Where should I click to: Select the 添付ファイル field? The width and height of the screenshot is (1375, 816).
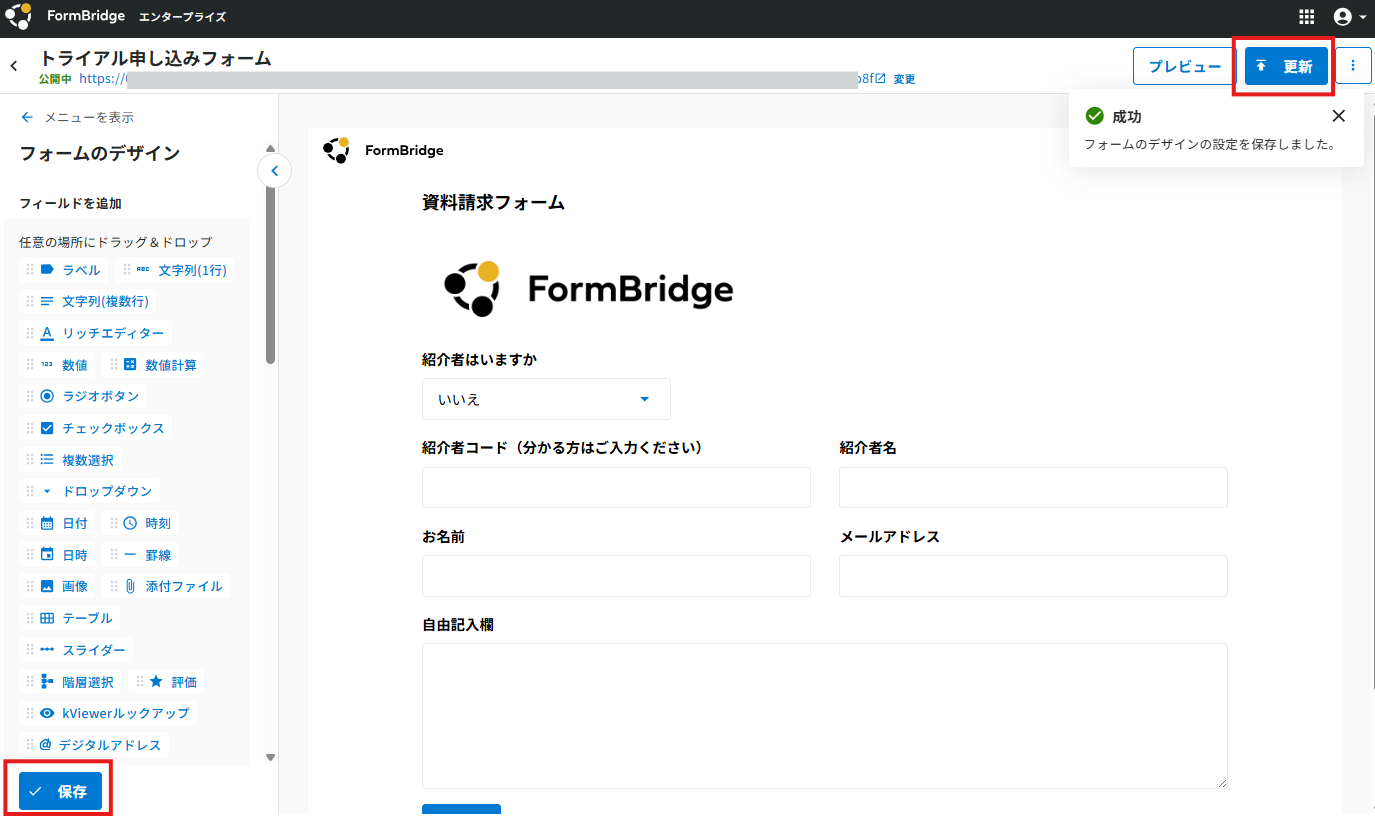[167, 586]
